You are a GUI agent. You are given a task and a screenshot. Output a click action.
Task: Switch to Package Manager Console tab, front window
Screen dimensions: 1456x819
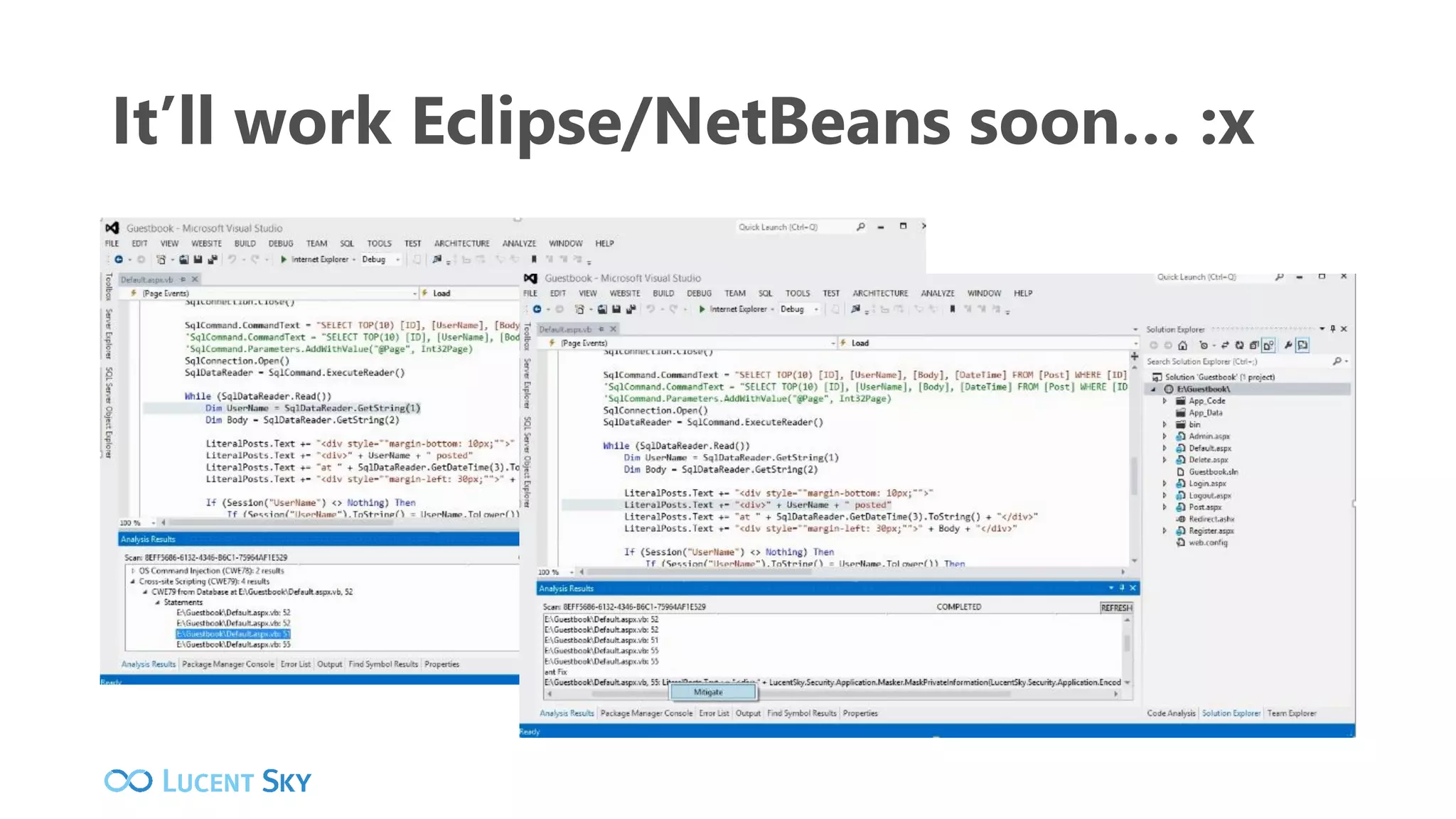pyautogui.click(x=646, y=713)
